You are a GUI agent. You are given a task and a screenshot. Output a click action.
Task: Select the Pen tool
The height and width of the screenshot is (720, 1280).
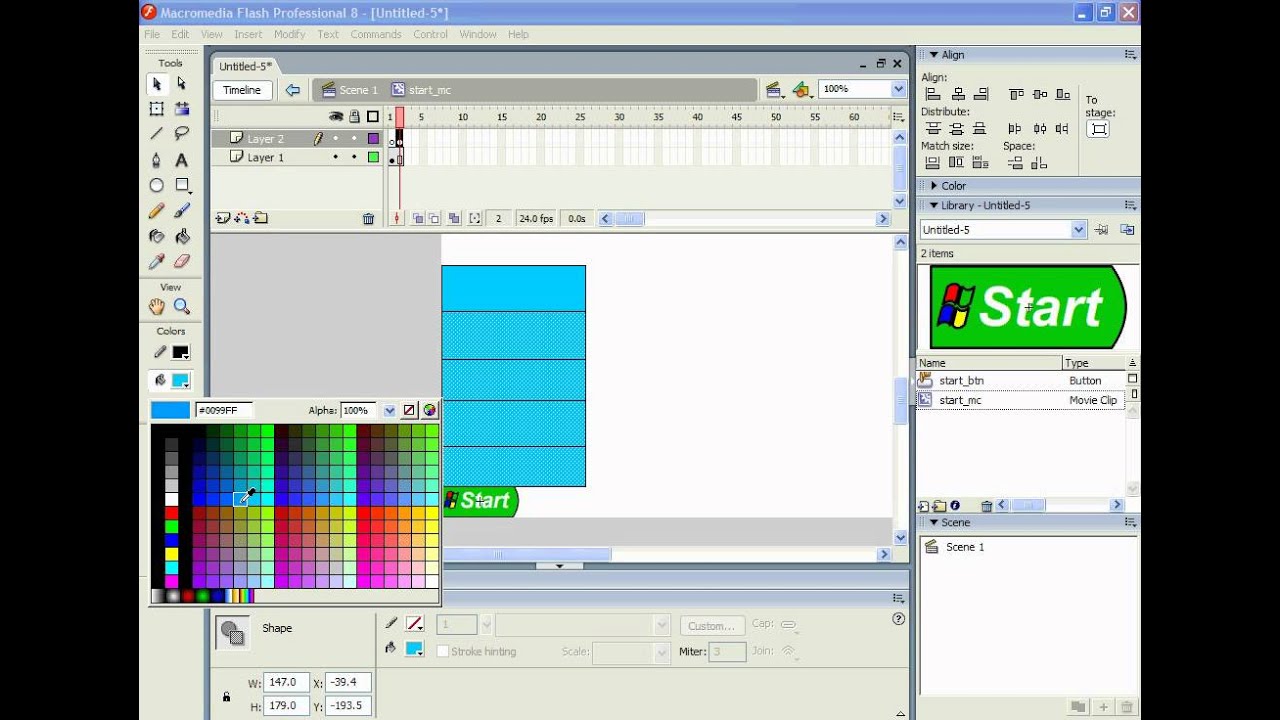[x=157, y=160]
